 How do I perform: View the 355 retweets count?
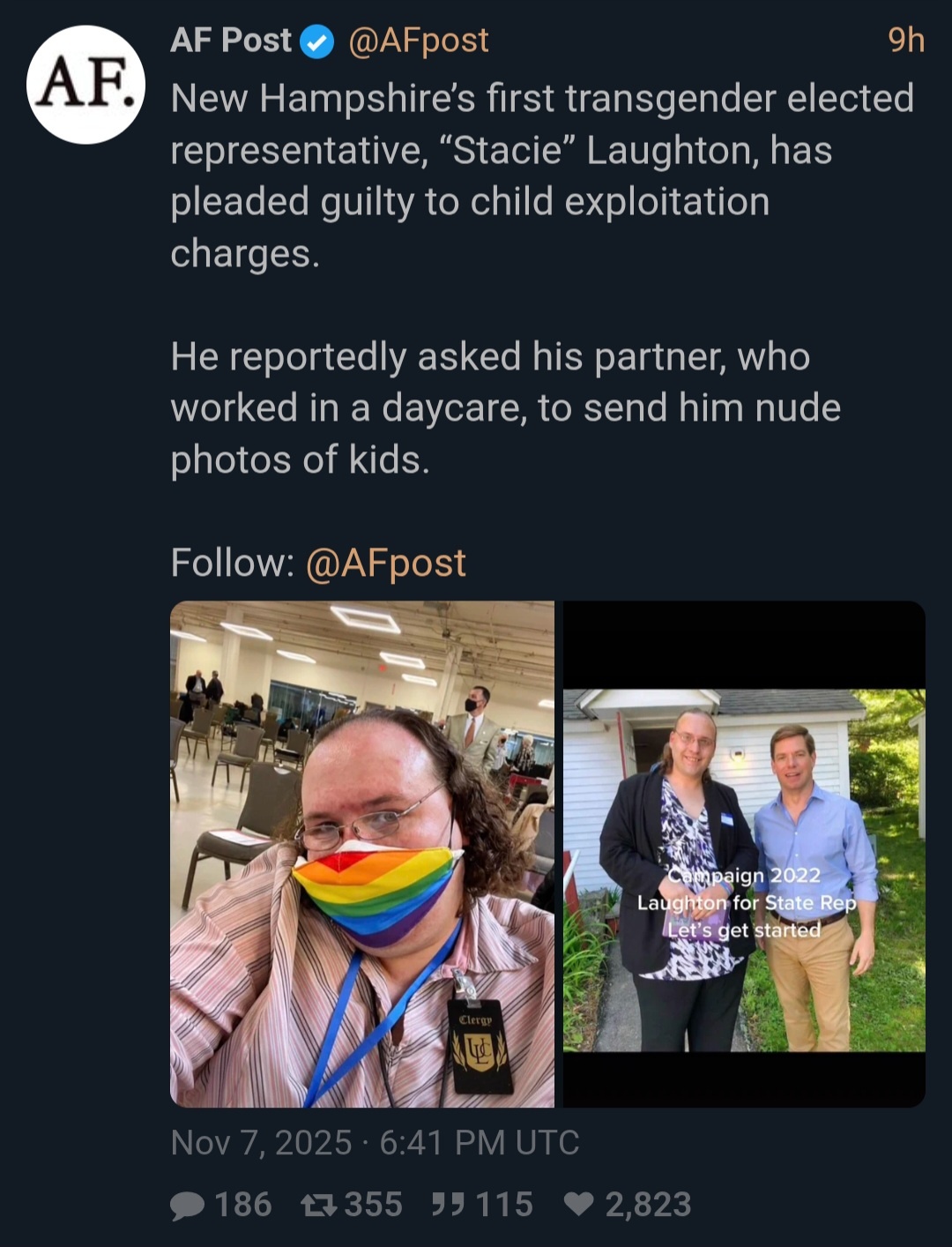(373, 1205)
